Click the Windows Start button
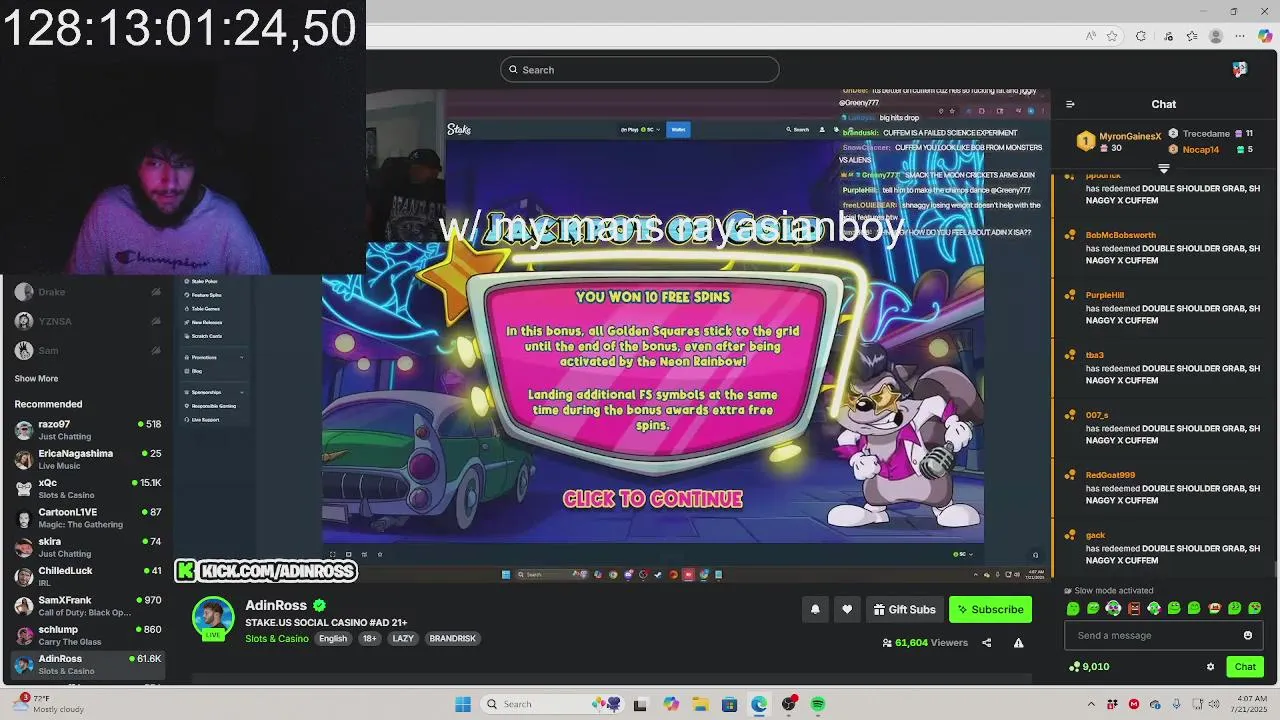The height and width of the screenshot is (720, 1280). click(x=463, y=704)
